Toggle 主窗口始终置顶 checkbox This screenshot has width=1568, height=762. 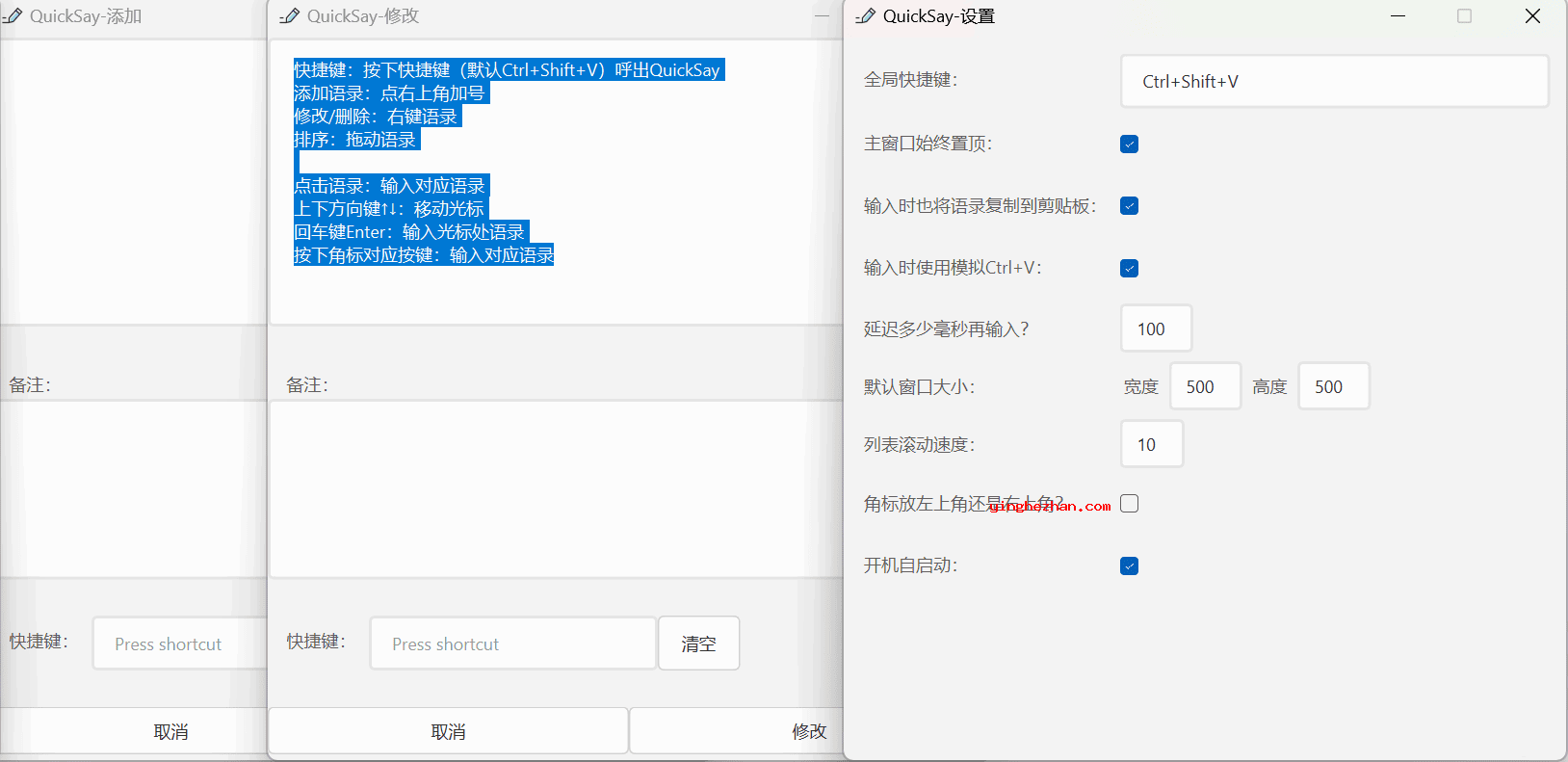coord(1130,144)
